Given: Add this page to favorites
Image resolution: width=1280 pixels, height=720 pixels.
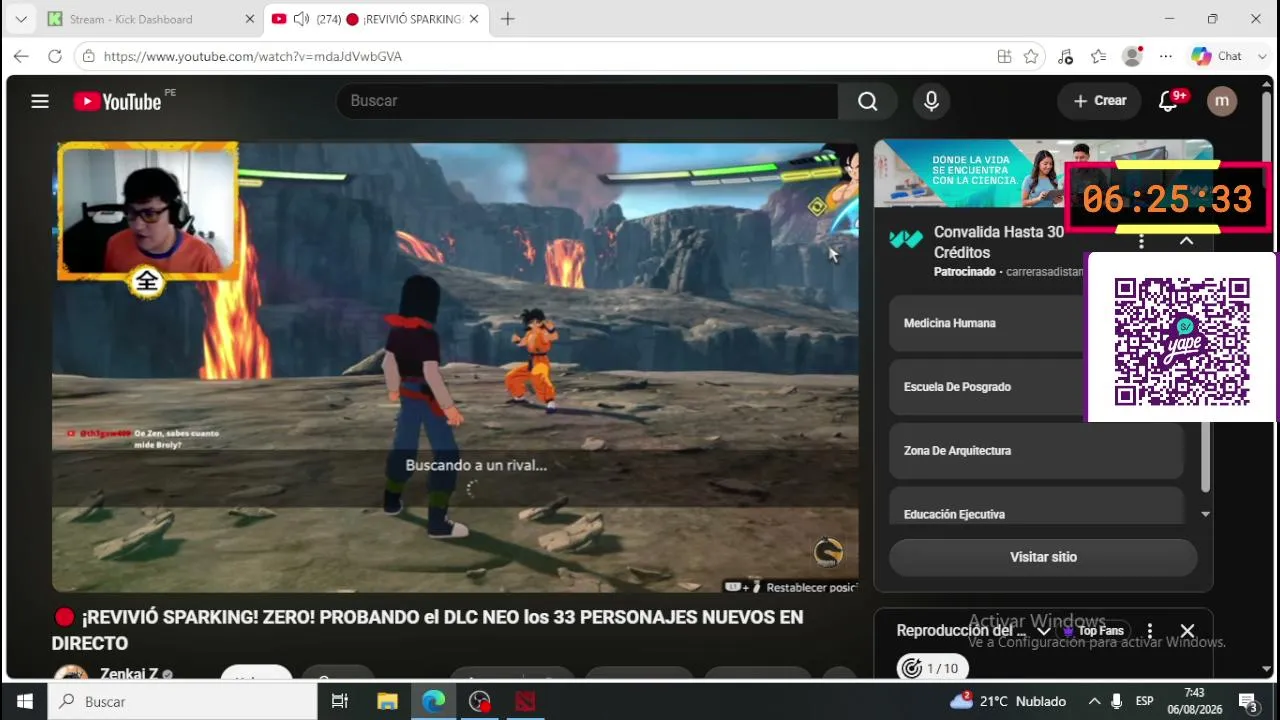Looking at the screenshot, I should click(x=1031, y=57).
